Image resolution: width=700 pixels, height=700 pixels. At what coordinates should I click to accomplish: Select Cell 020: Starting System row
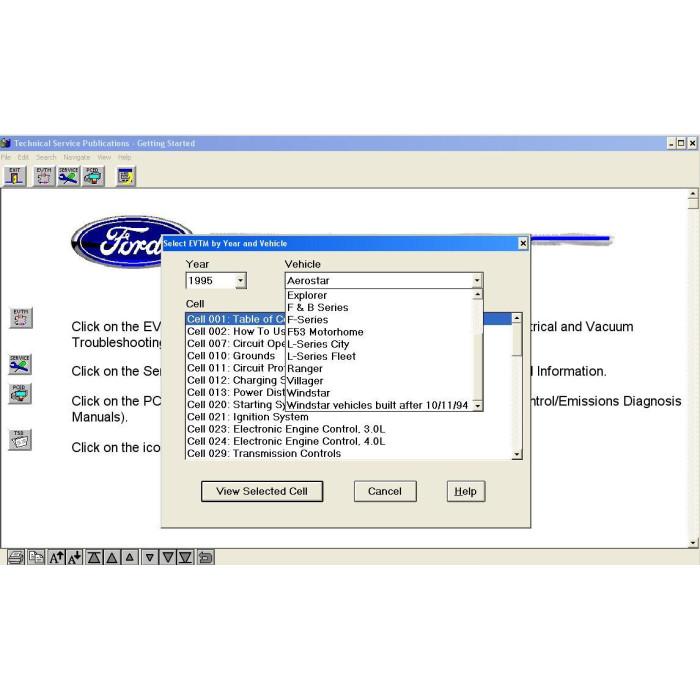pos(235,405)
